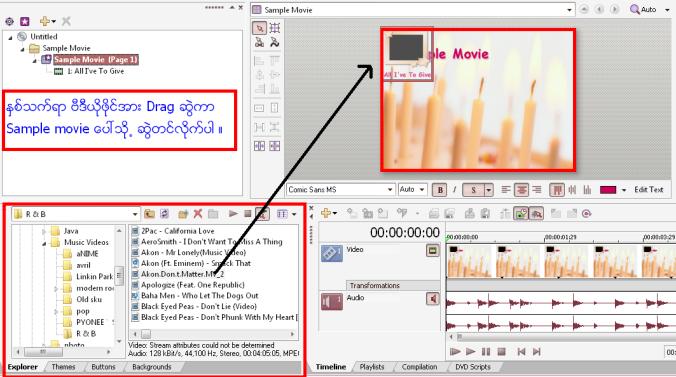Open the Playlists tab
The width and height of the screenshot is (676, 377).
point(372,367)
